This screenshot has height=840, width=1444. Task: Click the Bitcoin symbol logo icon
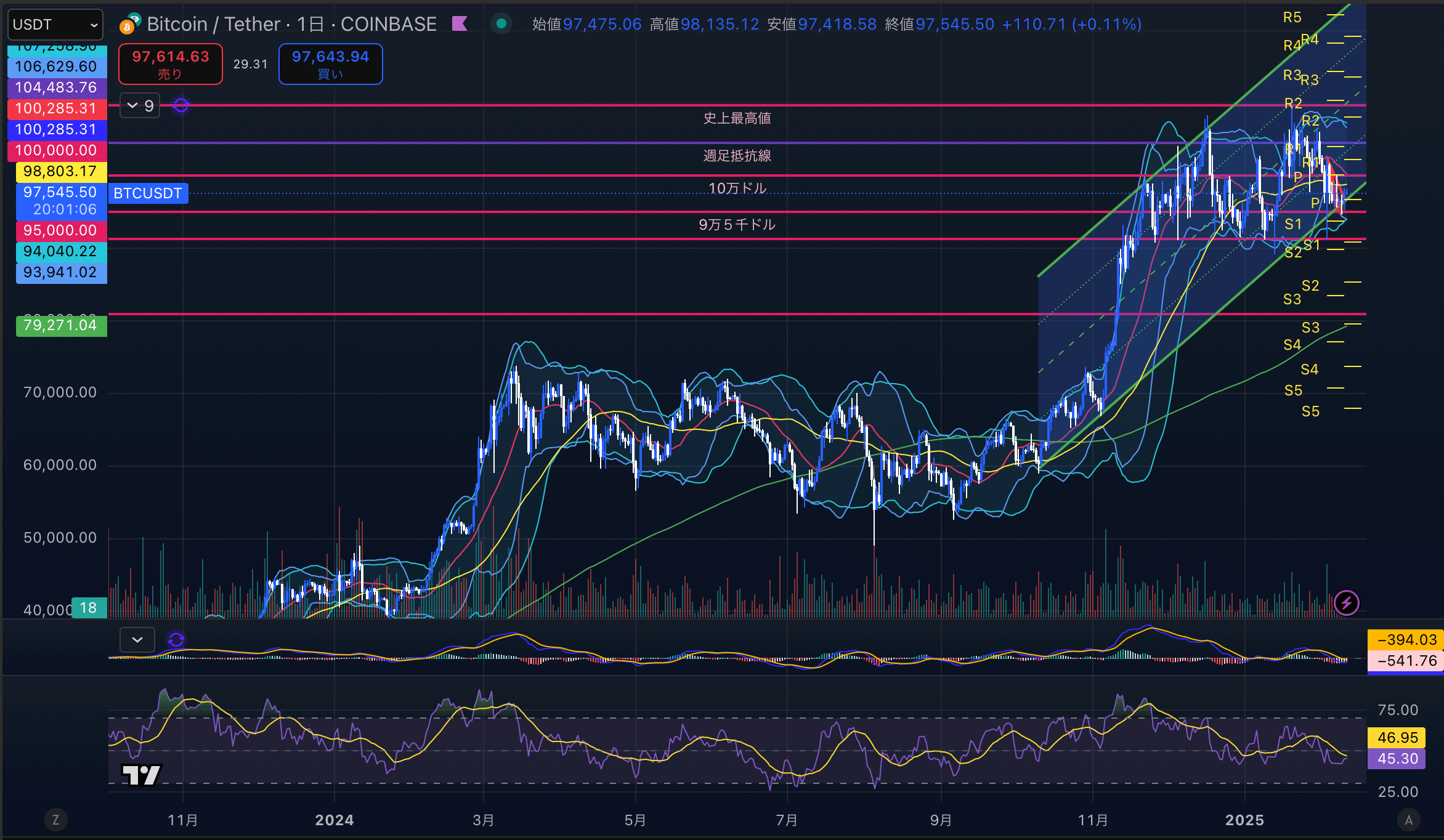tap(129, 24)
